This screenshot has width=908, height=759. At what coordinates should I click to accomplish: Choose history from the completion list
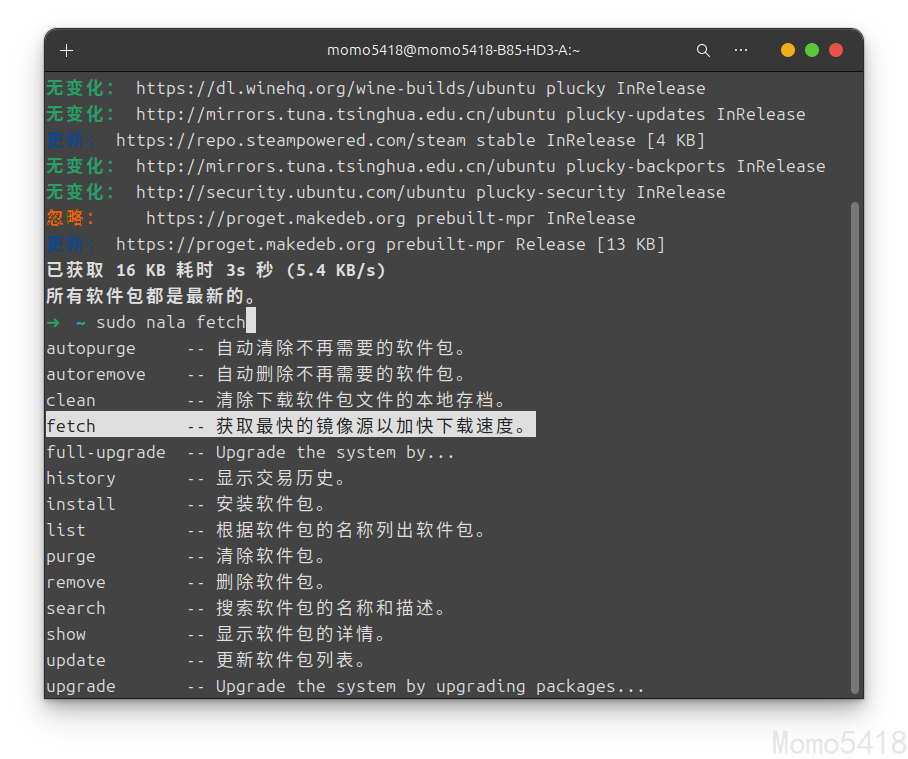point(80,478)
